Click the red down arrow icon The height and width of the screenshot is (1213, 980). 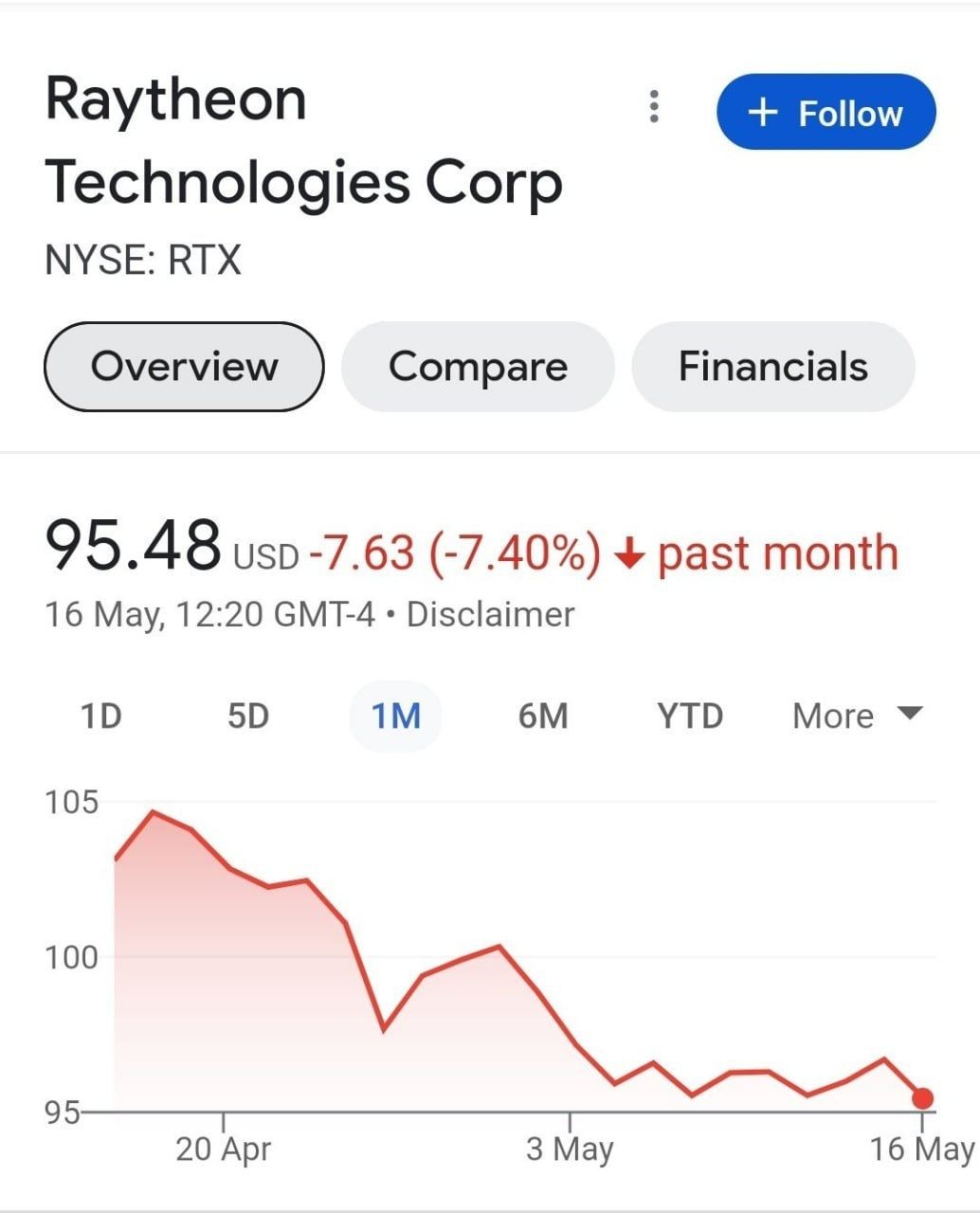(x=629, y=552)
